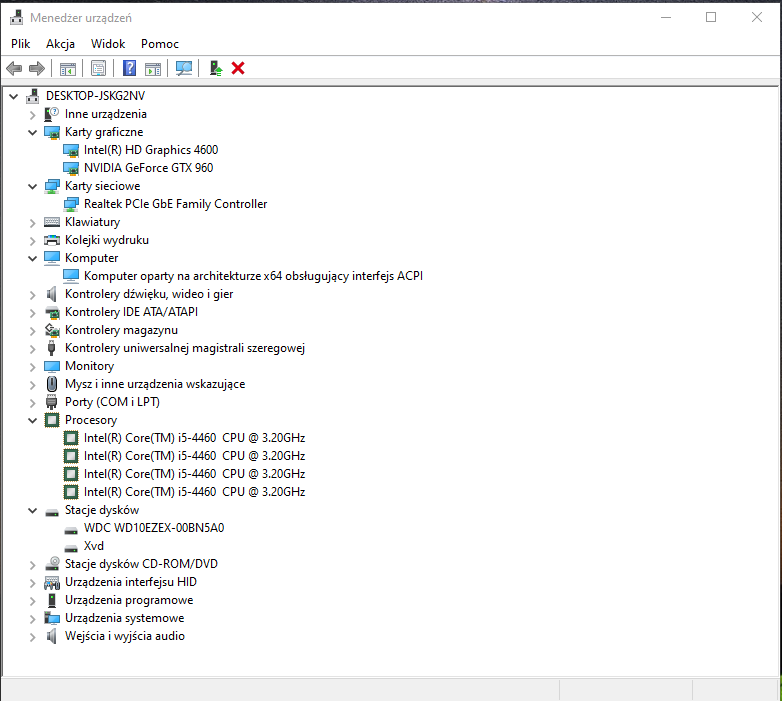Click the Urządzenia interfejsu HID icon
The width and height of the screenshot is (782, 701).
click(x=51, y=582)
